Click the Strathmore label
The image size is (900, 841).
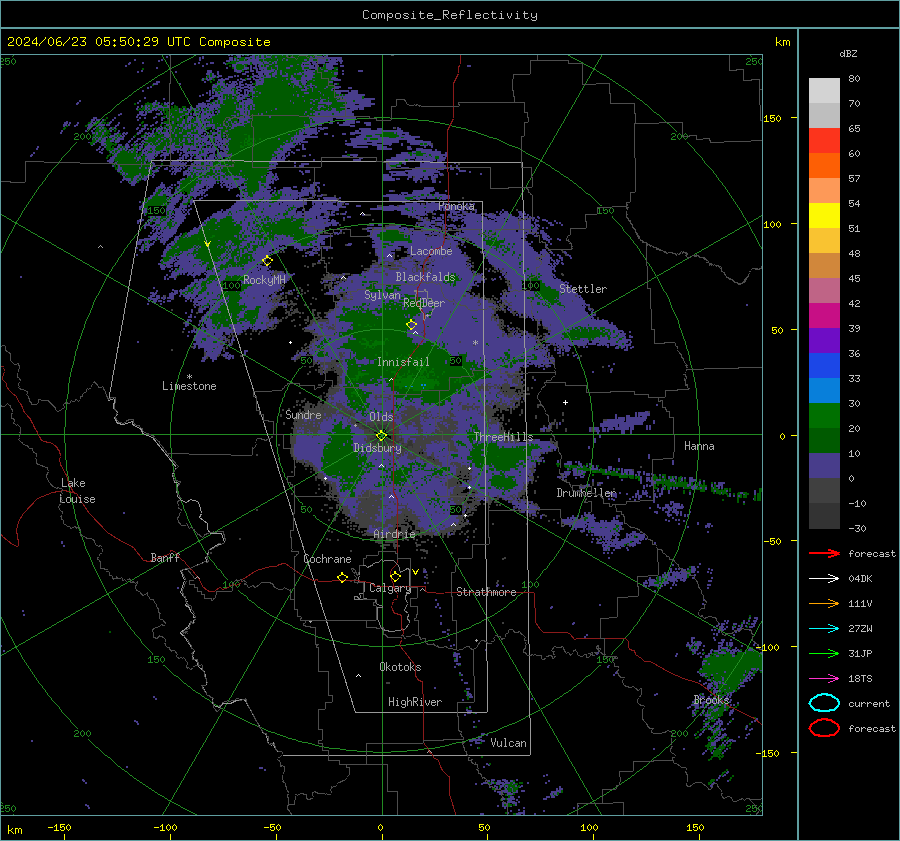tap(486, 592)
